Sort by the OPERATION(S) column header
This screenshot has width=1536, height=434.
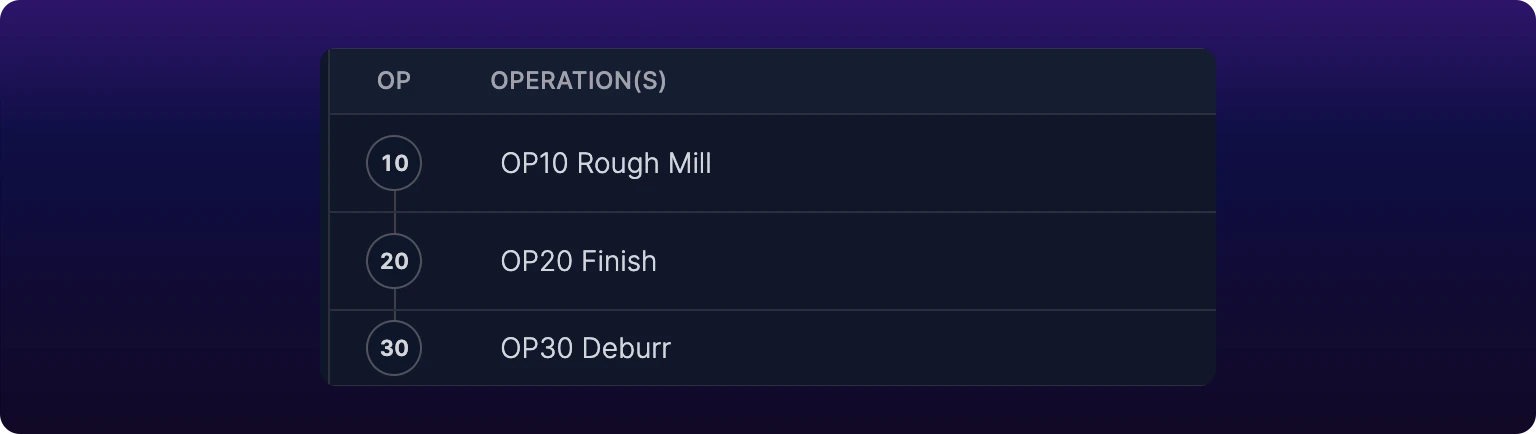click(578, 81)
